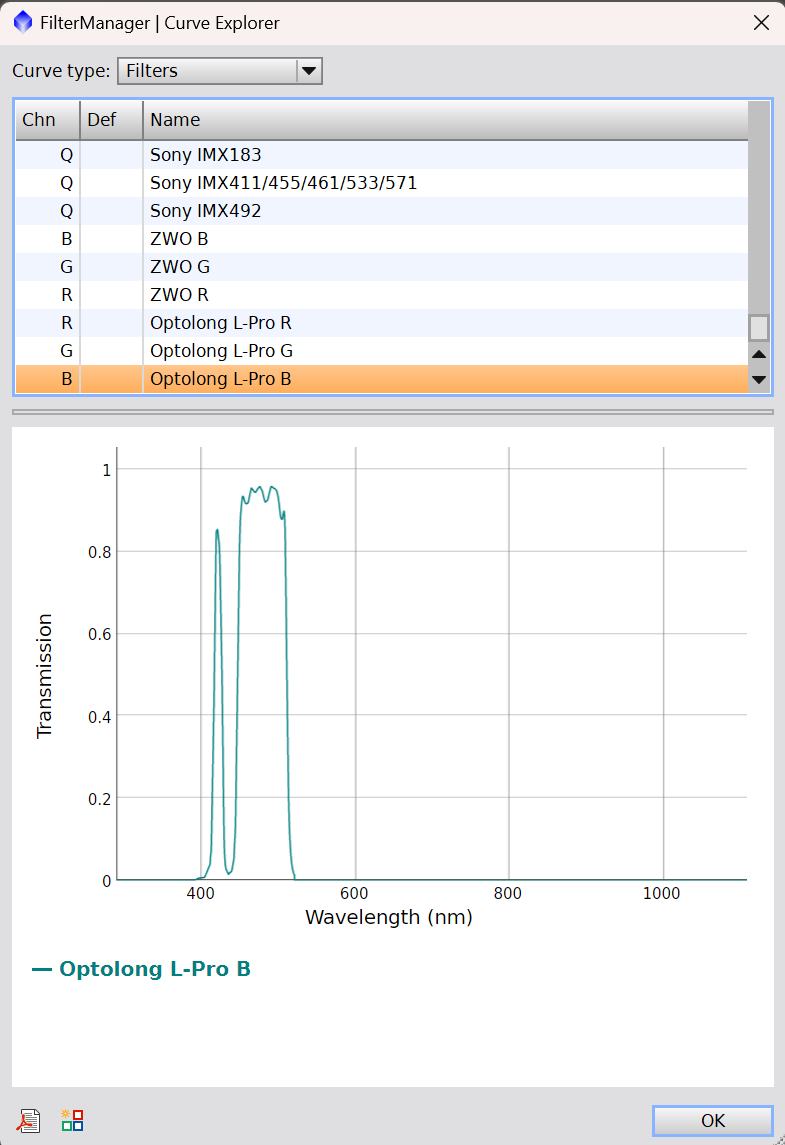Click the list scrollbar down arrow
Screen dimensions: 785x1145
click(x=759, y=380)
